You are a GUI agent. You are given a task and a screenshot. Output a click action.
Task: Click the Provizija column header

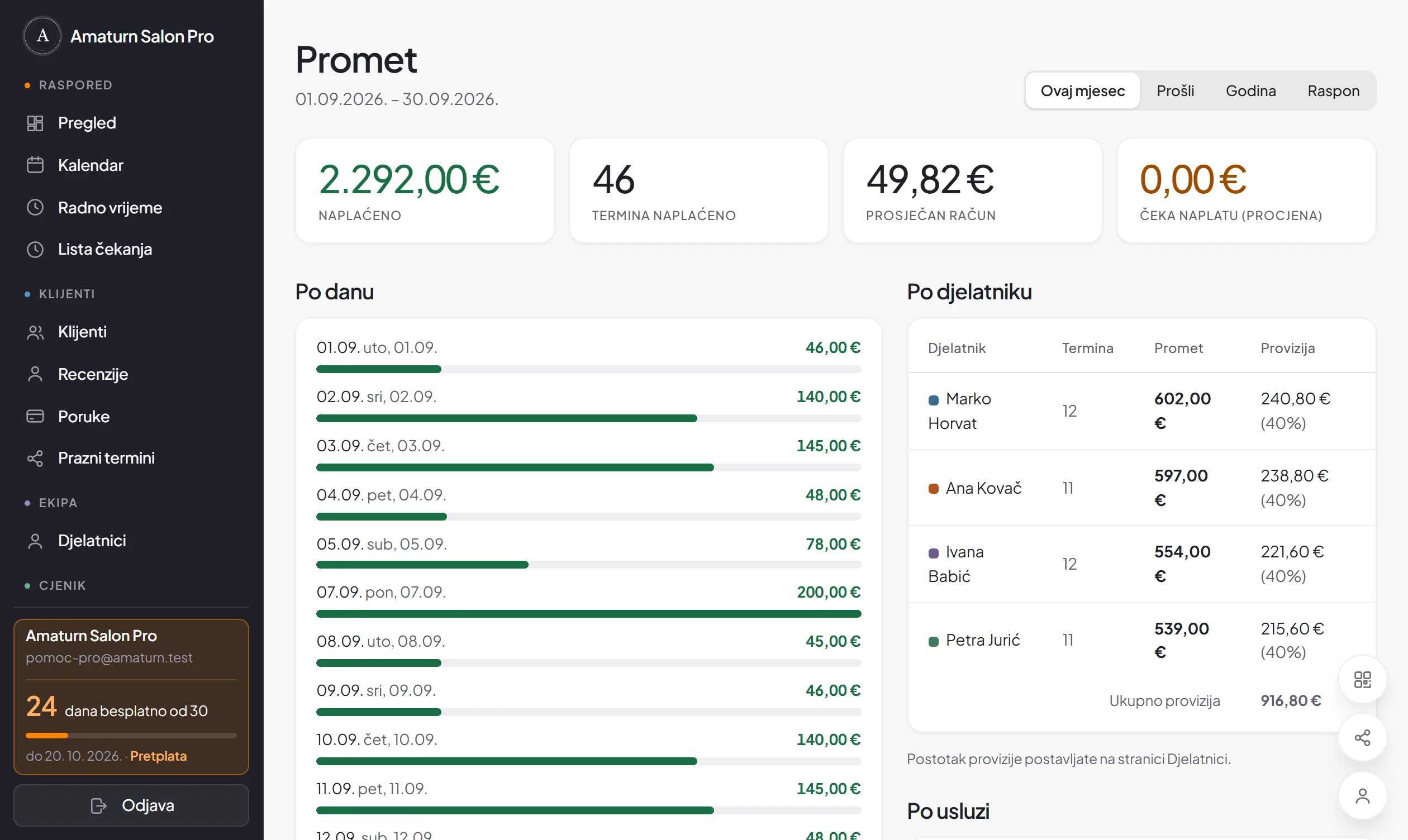pos(1287,348)
